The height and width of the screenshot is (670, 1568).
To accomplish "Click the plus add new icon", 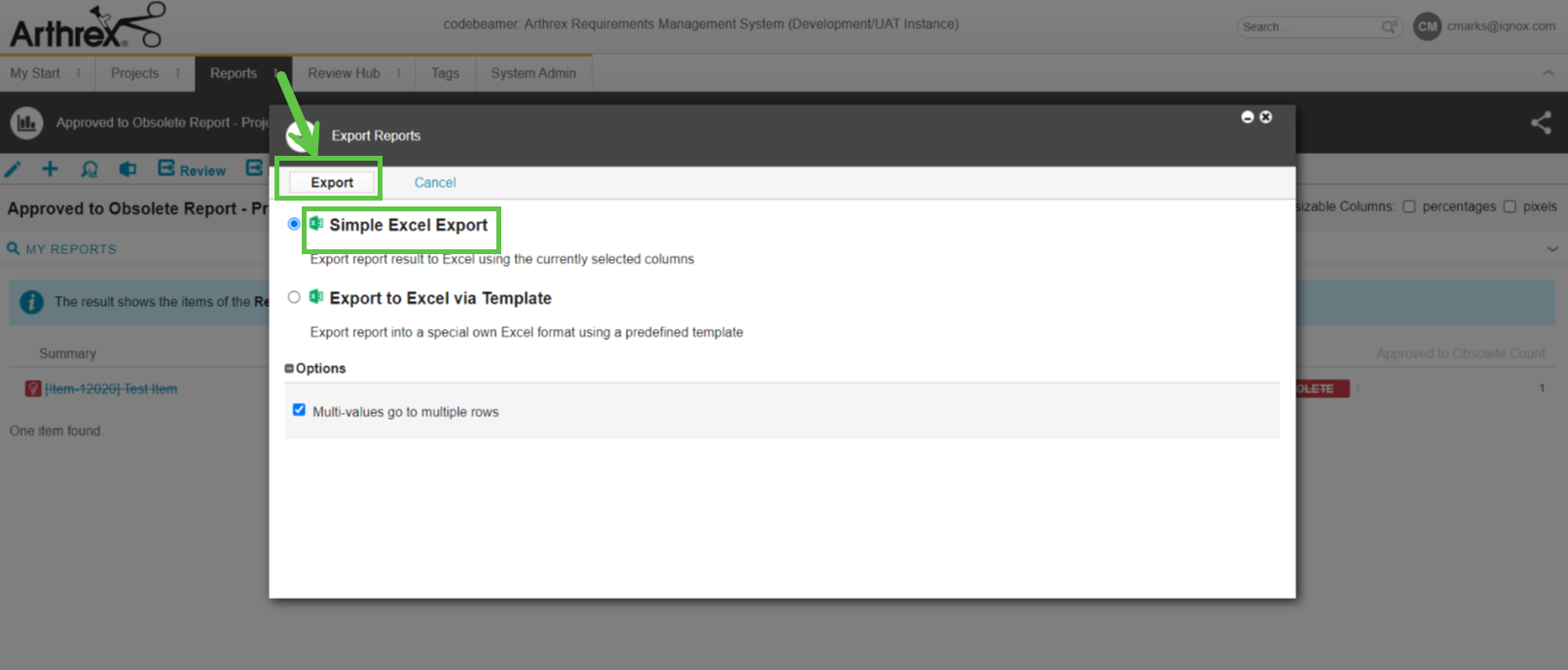I will pos(50,169).
